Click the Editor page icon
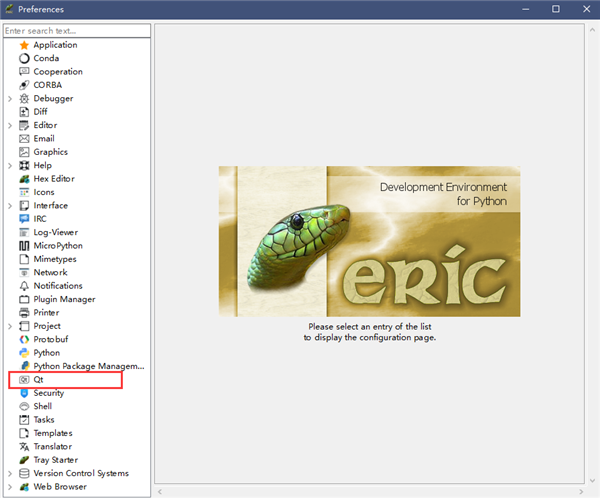This screenshot has width=600, height=498. click(24, 125)
